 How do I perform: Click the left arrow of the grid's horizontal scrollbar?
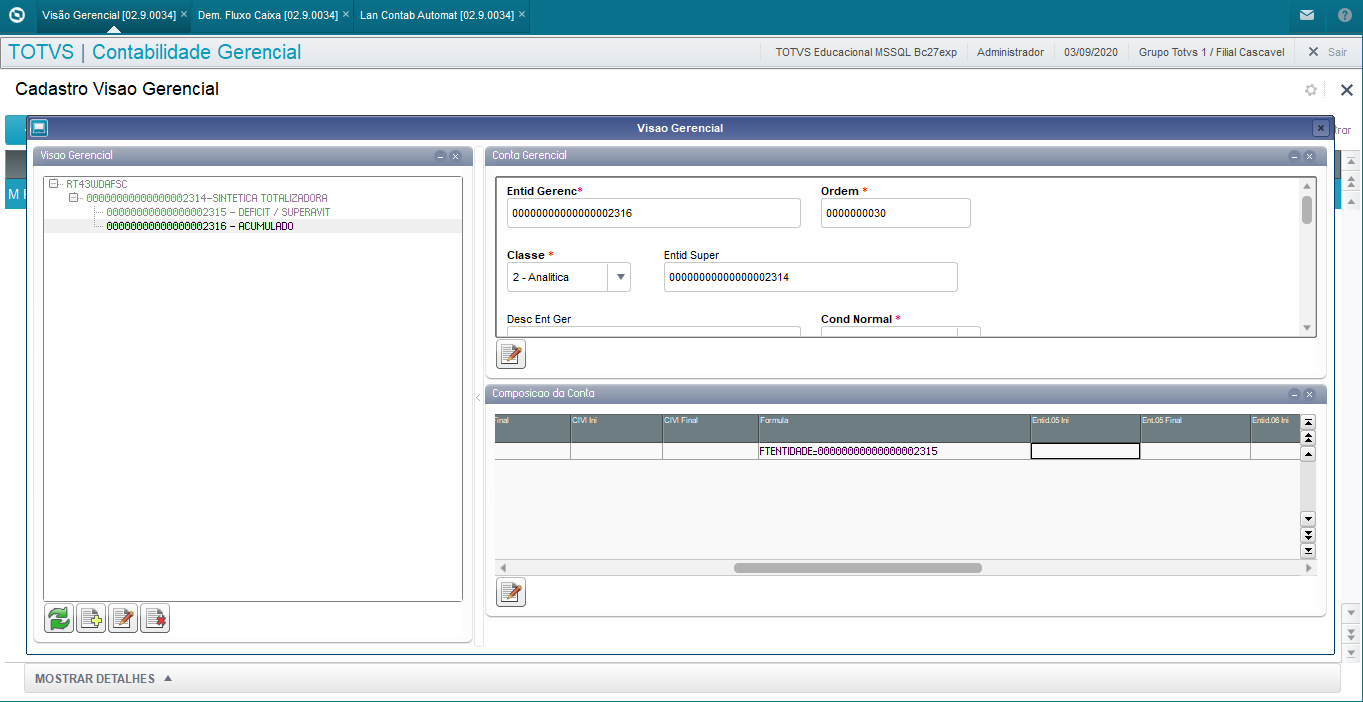pos(503,568)
